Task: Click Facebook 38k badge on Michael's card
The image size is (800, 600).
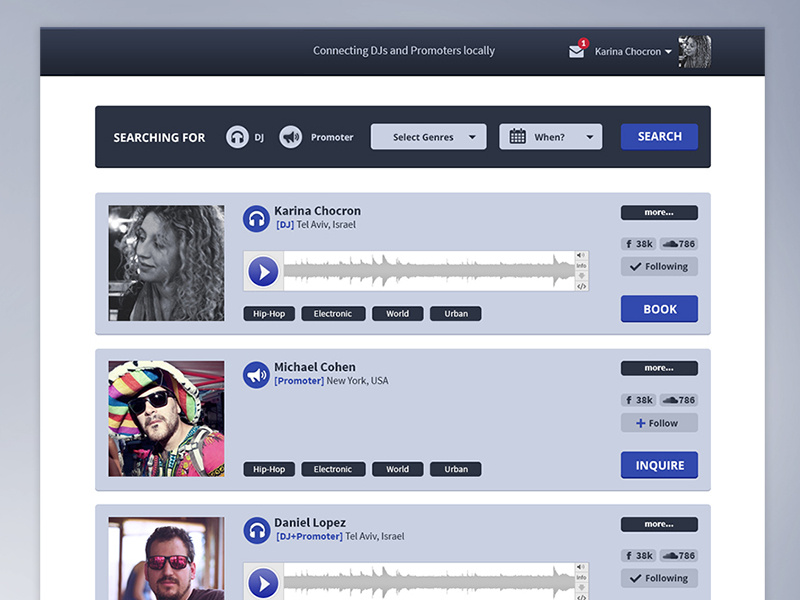Action: point(638,400)
